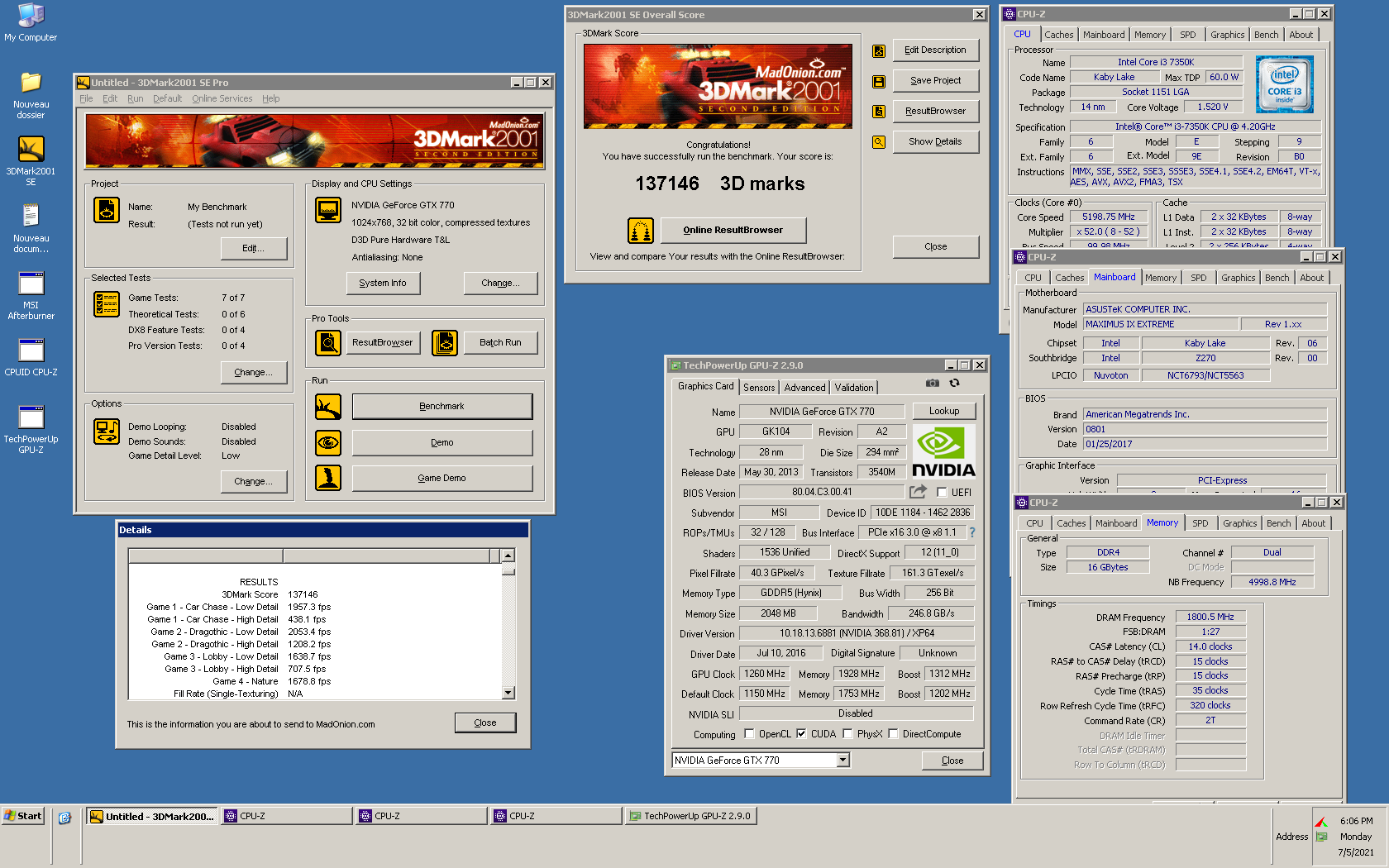Image resolution: width=1389 pixels, height=868 pixels.
Task: Open My Computer desktop icon
Action: (x=31, y=22)
